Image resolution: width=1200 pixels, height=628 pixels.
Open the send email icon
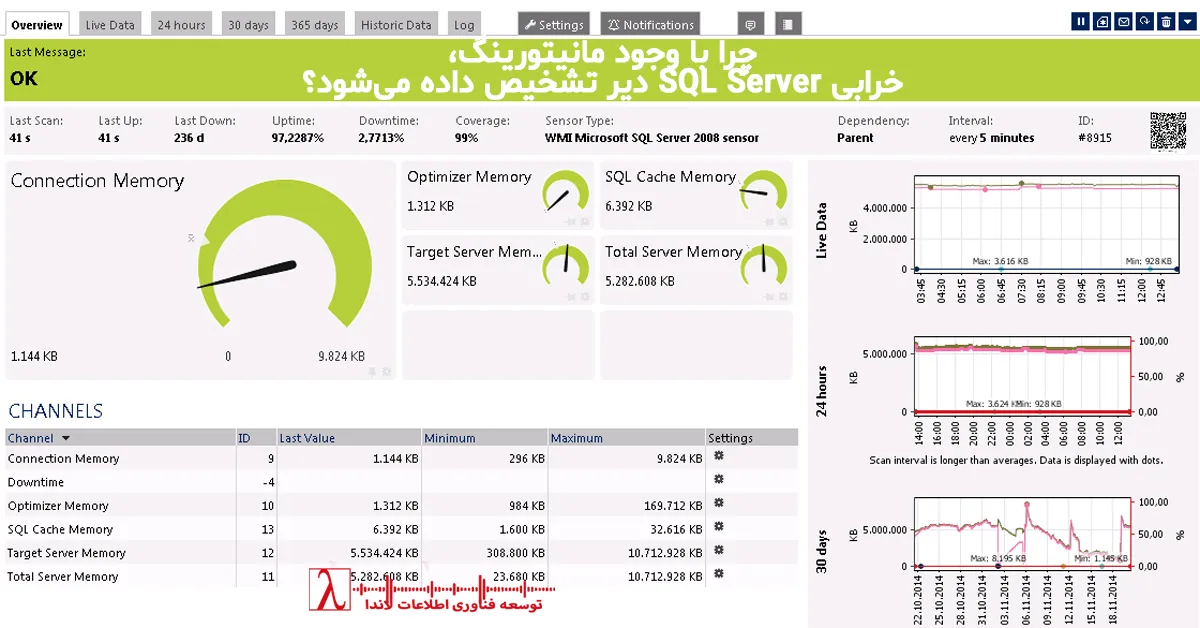click(x=1124, y=21)
